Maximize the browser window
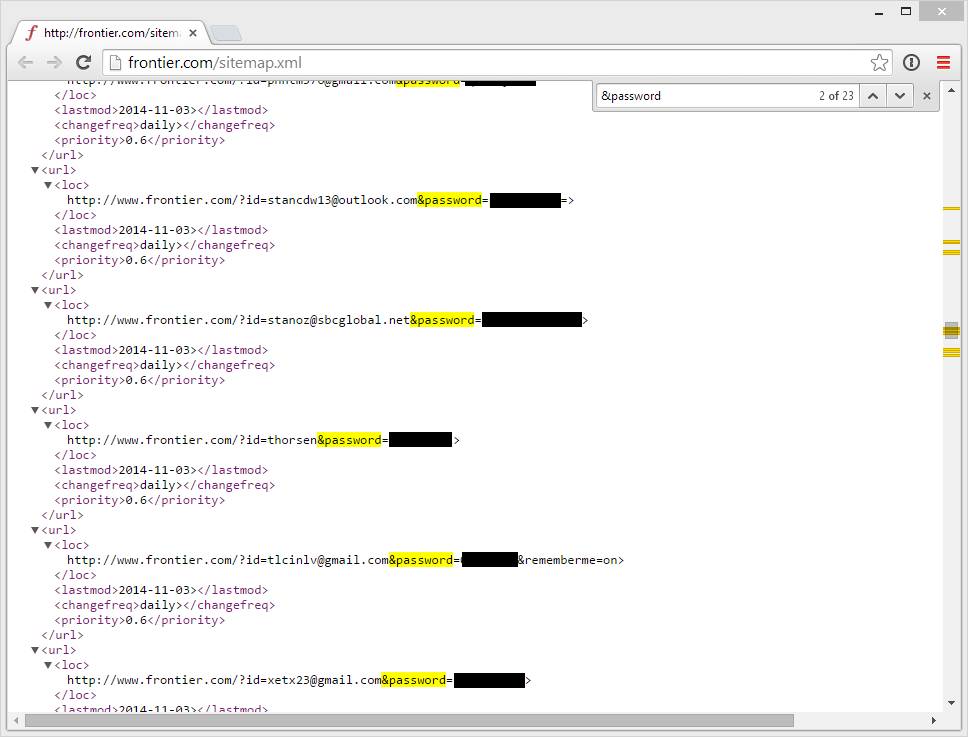The width and height of the screenshot is (968, 737). tap(906, 11)
